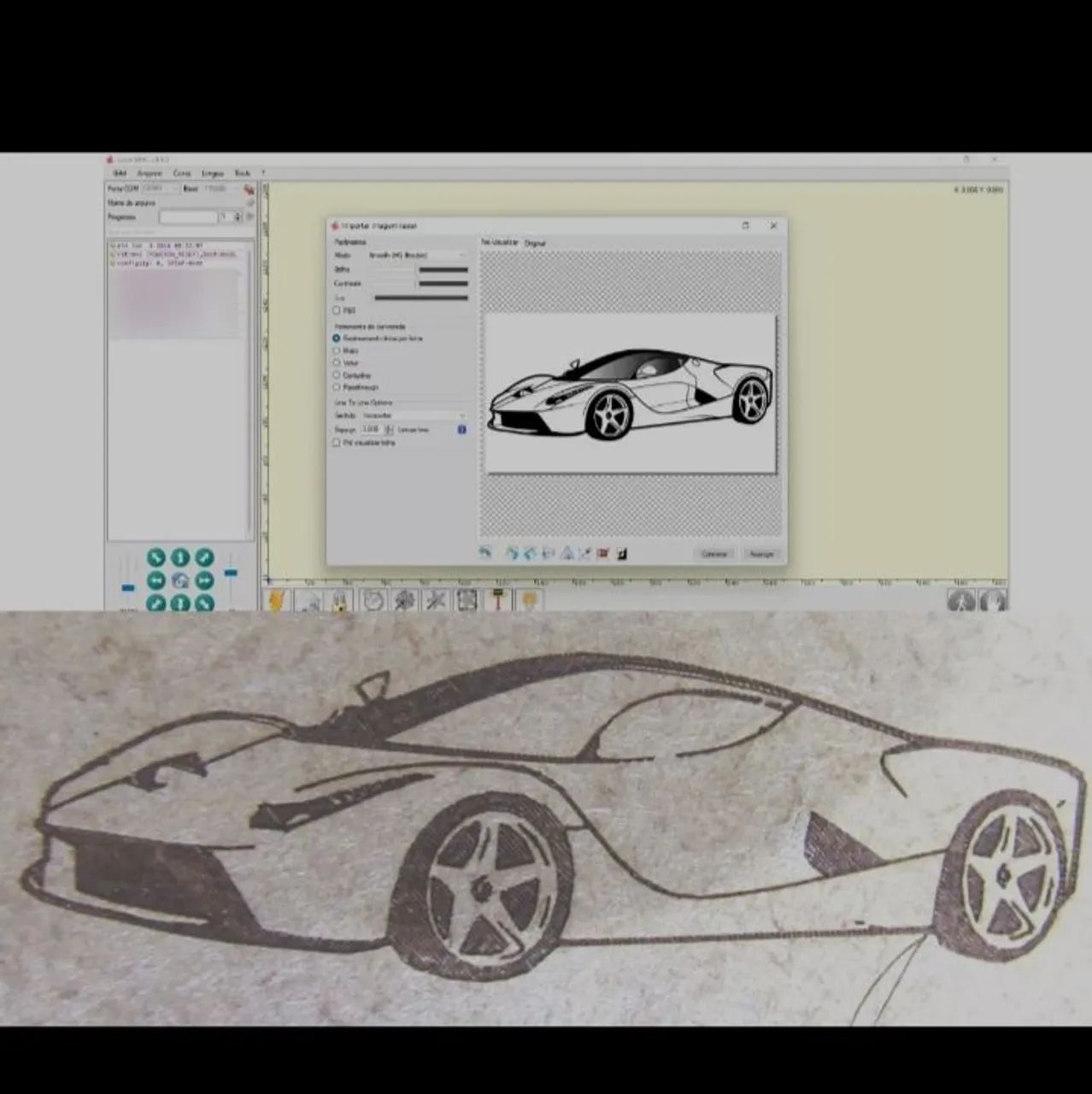Viewport: 1092px width, 1094px height.
Task: Click the light bulb custom button in bottom toolbar
Action: coord(529,600)
